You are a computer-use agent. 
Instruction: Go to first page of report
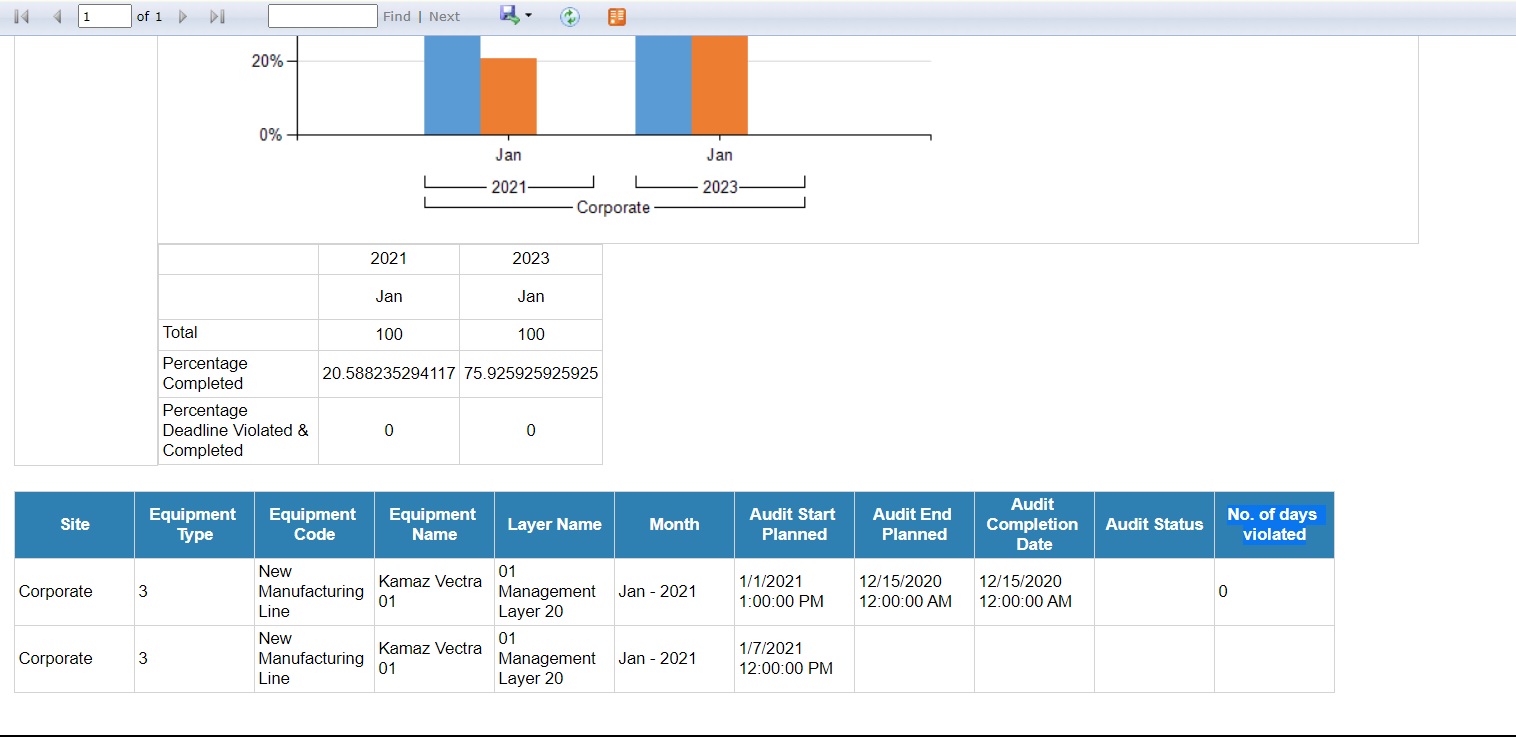pos(22,17)
